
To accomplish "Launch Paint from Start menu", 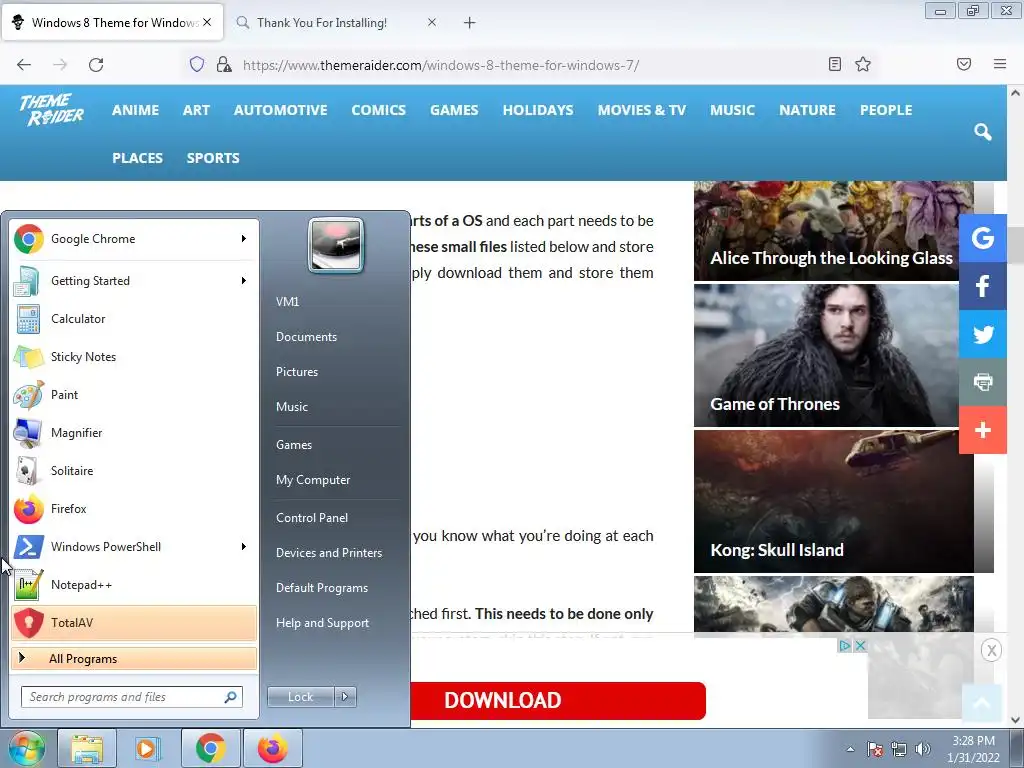I will (x=134, y=394).
